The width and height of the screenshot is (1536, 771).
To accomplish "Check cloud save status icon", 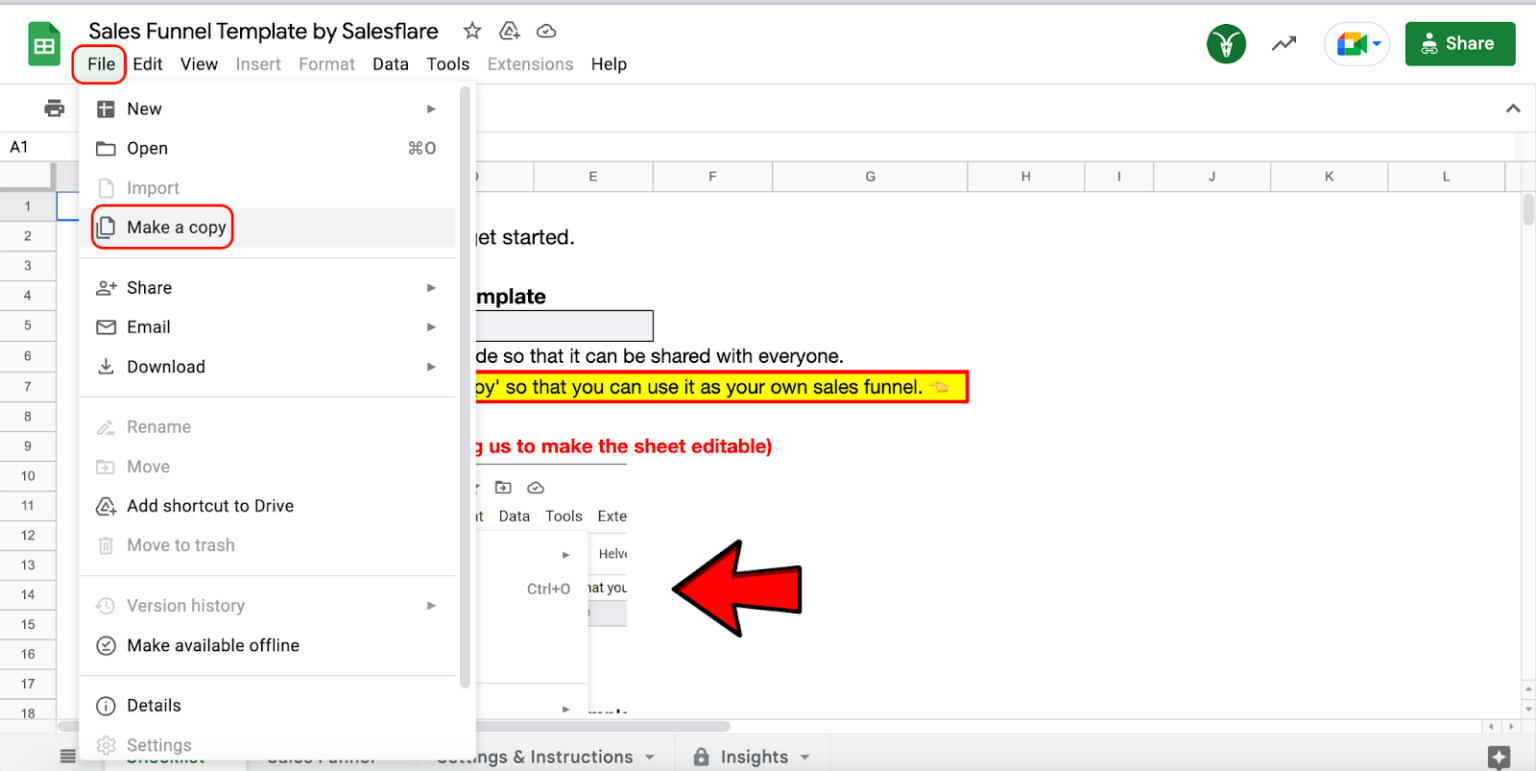I will [x=546, y=31].
